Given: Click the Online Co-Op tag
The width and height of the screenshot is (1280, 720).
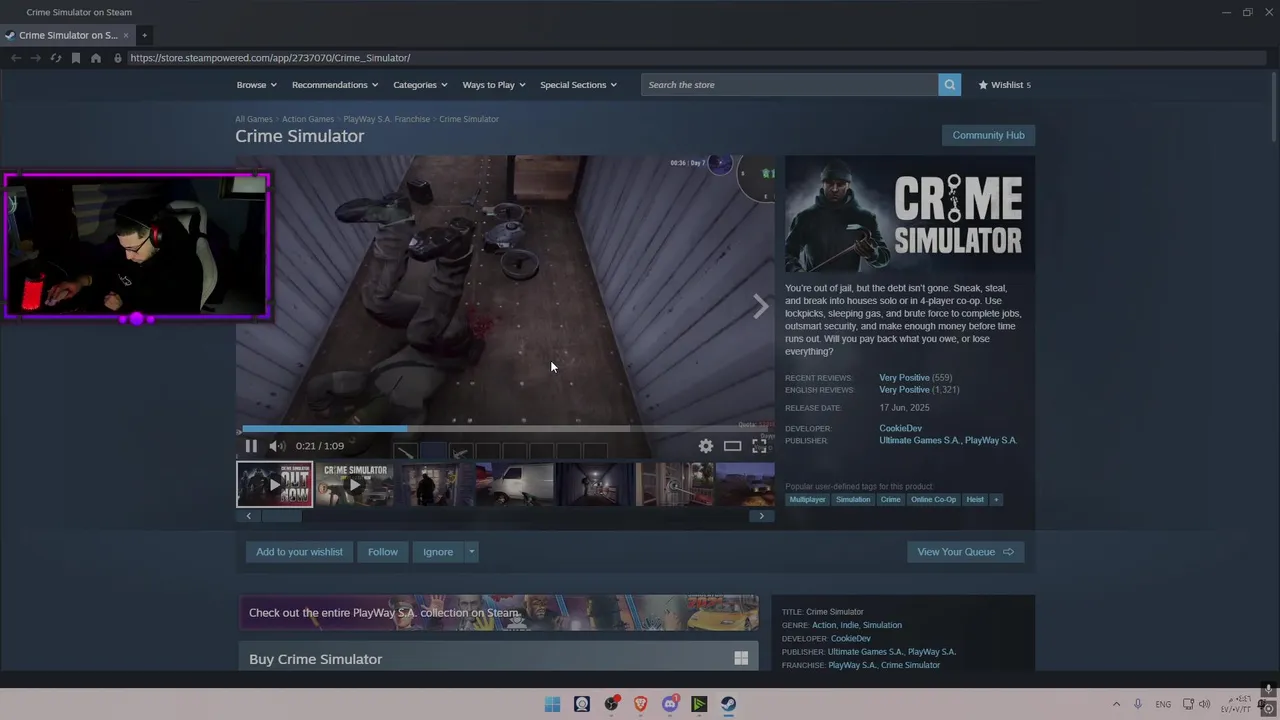Looking at the screenshot, I should 933,499.
